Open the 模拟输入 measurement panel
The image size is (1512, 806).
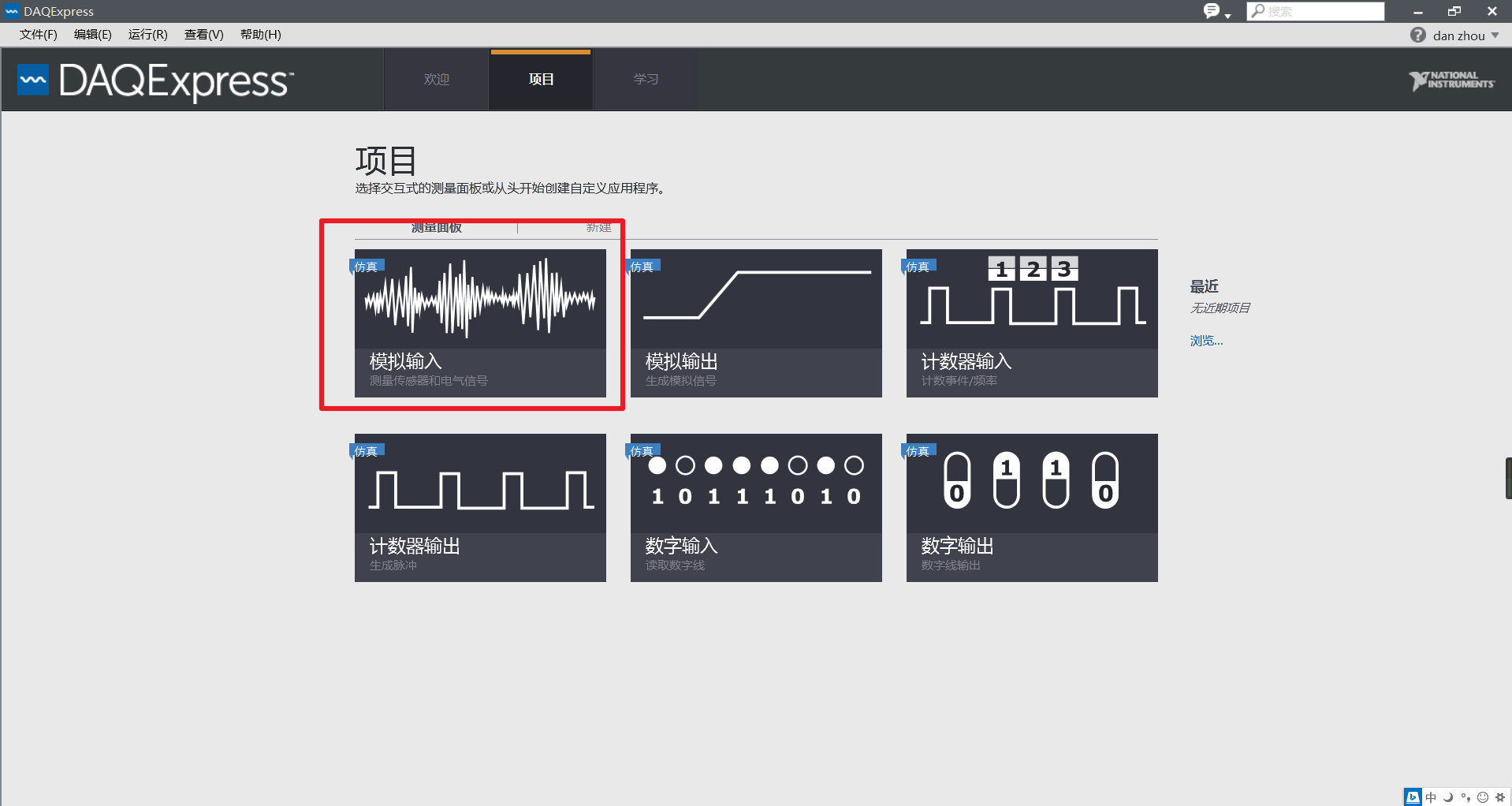tap(480, 323)
